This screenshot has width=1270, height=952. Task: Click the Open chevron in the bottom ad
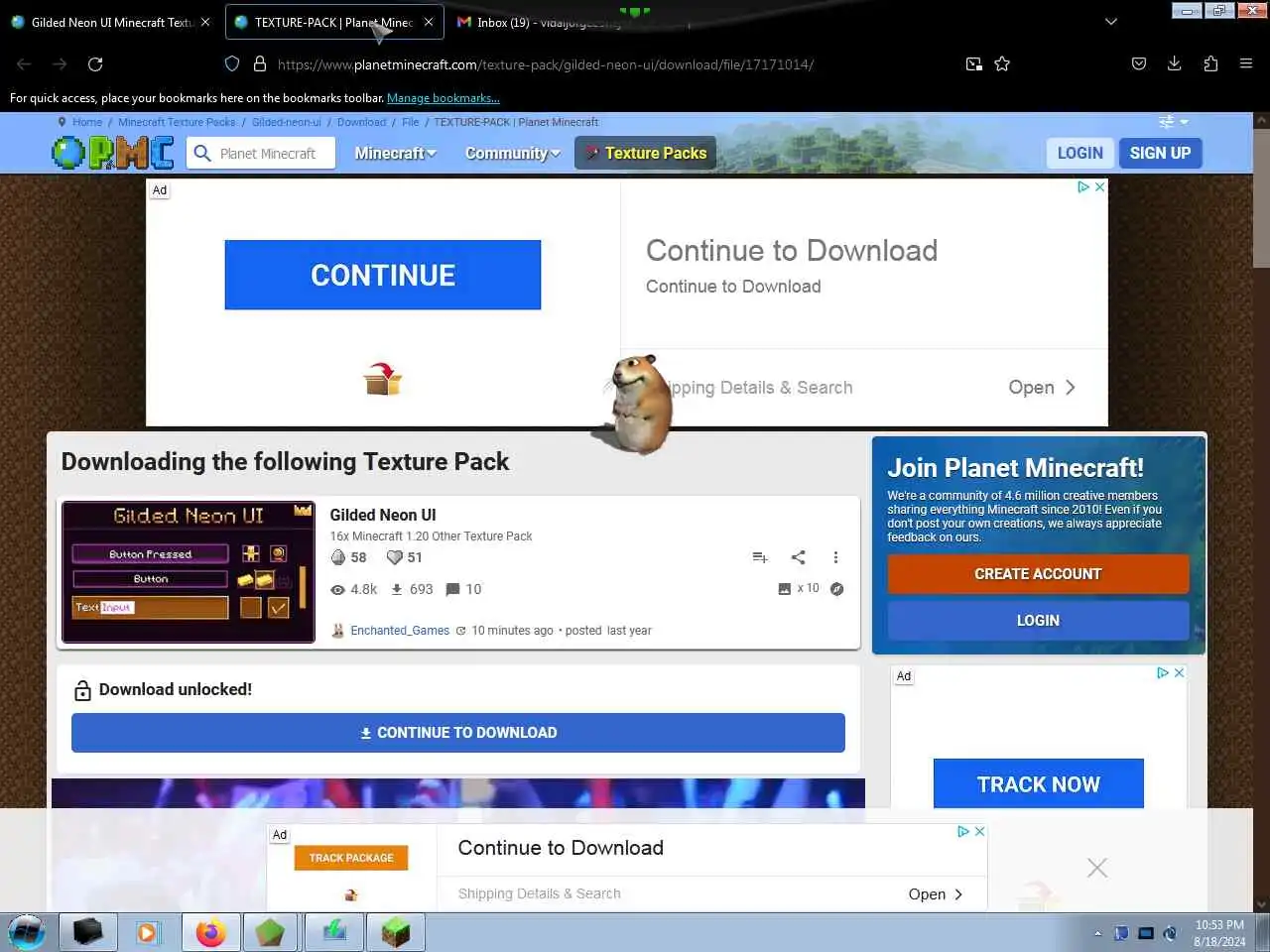point(958,894)
